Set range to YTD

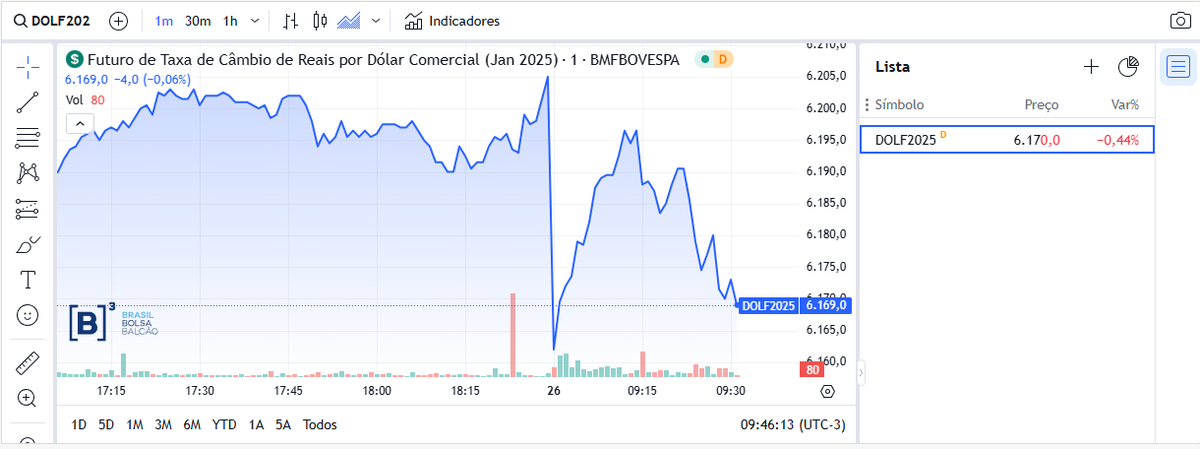pyautogui.click(x=225, y=425)
